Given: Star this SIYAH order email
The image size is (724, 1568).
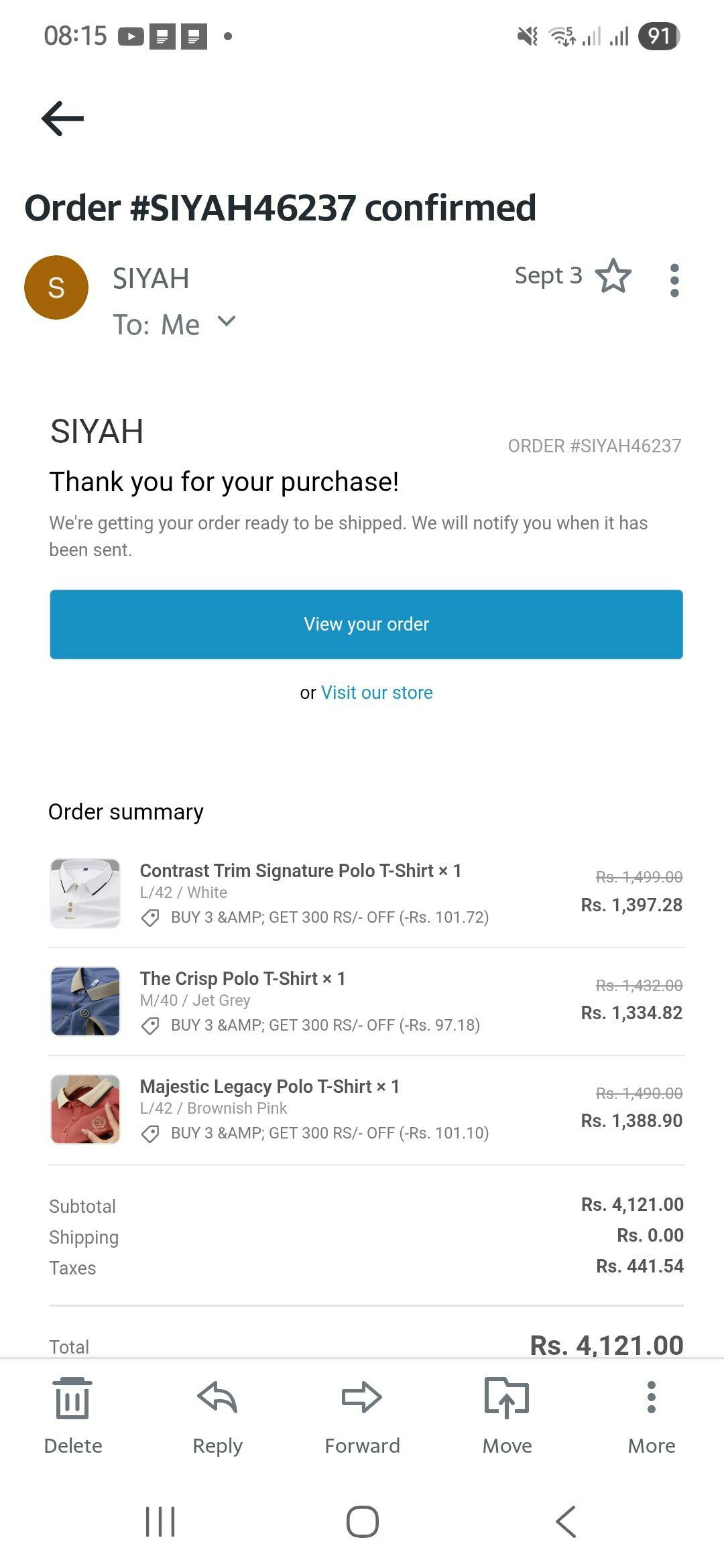Looking at the screenshot, I should (613, 276).
